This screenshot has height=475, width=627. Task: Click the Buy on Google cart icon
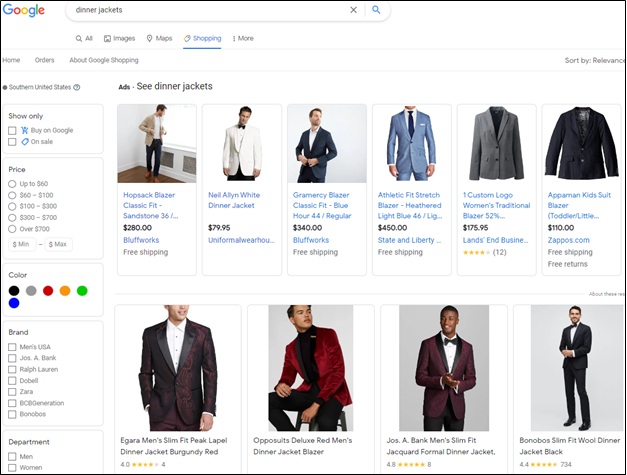pos(25,130)
